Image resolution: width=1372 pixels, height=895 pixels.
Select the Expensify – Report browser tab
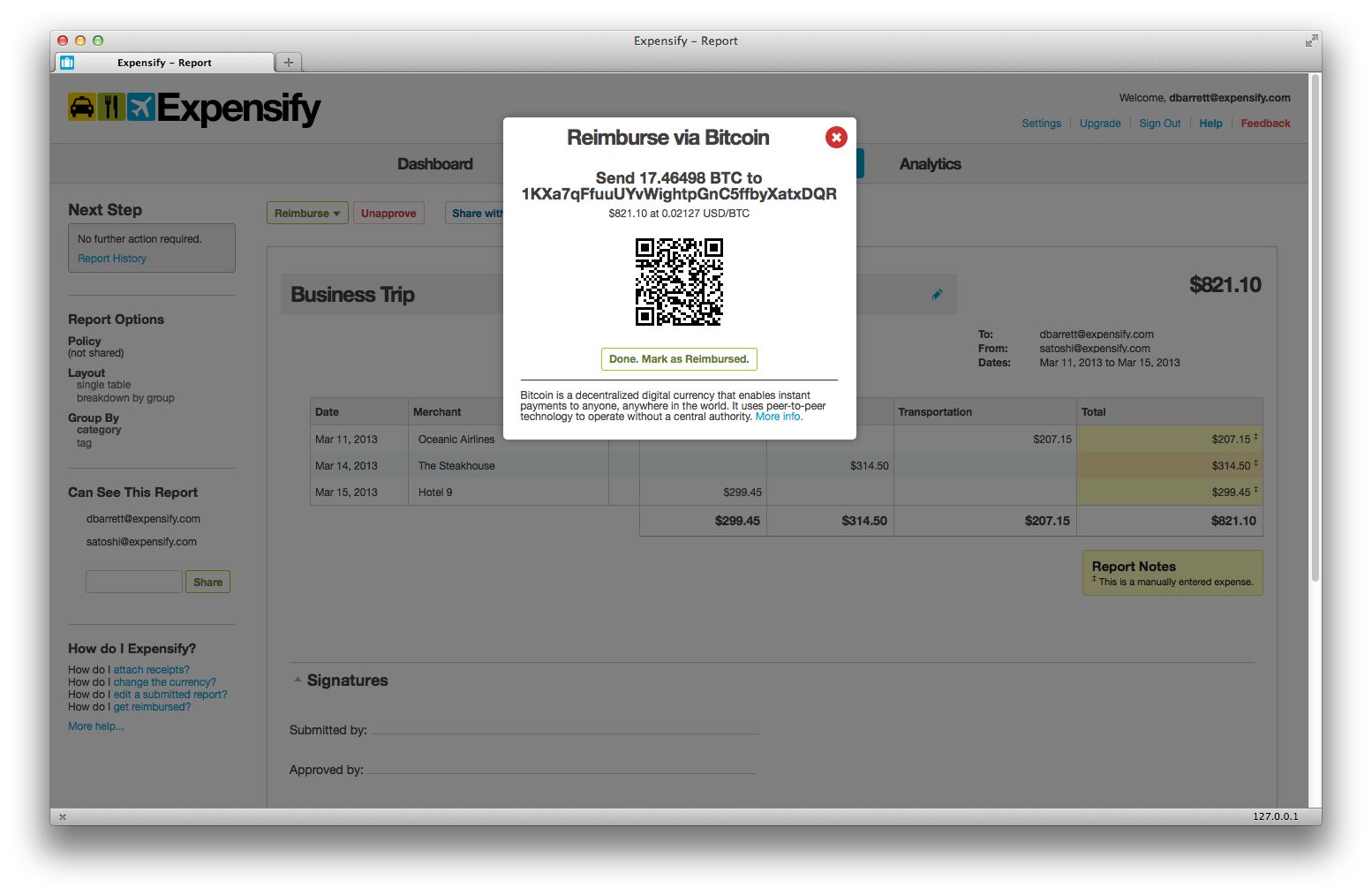165,63
